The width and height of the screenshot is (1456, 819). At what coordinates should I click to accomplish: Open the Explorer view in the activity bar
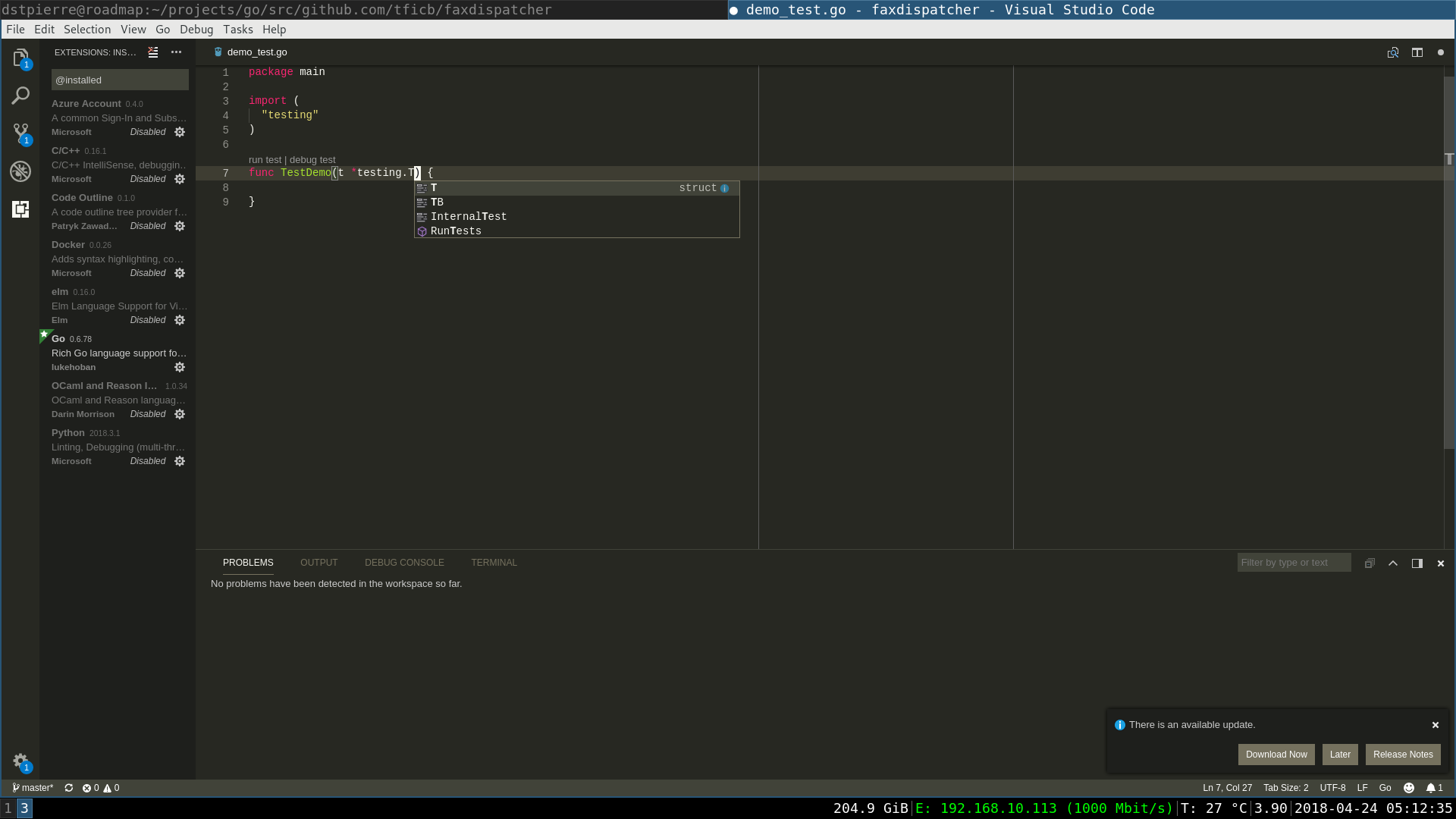[x=20, y=58]
